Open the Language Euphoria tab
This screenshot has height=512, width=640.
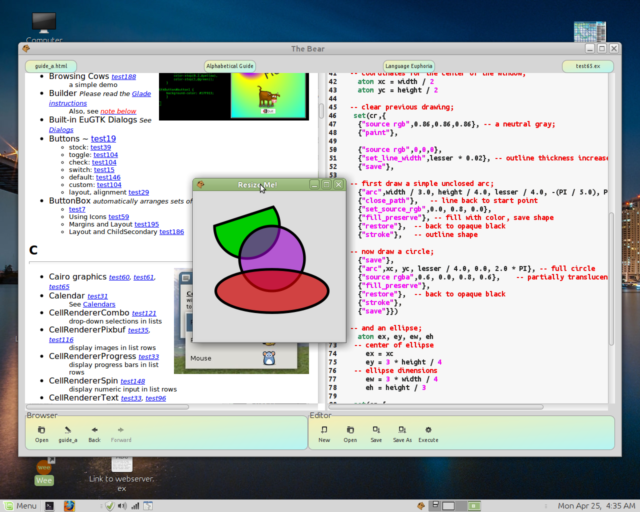click(408, 65)
